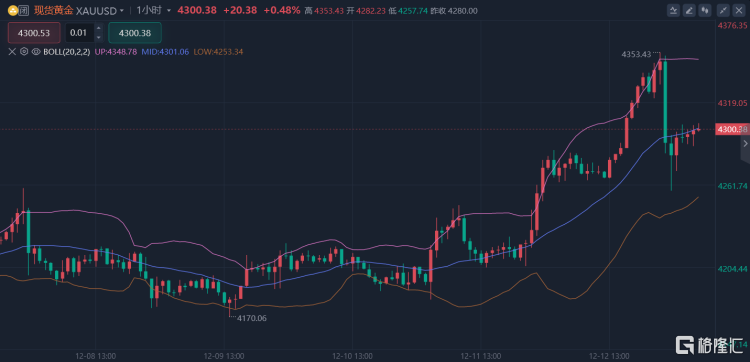Click the 4261.74 price axis label
Image resolution: width=750 pixels, height=362 pixels.
[x=733, y=186]
